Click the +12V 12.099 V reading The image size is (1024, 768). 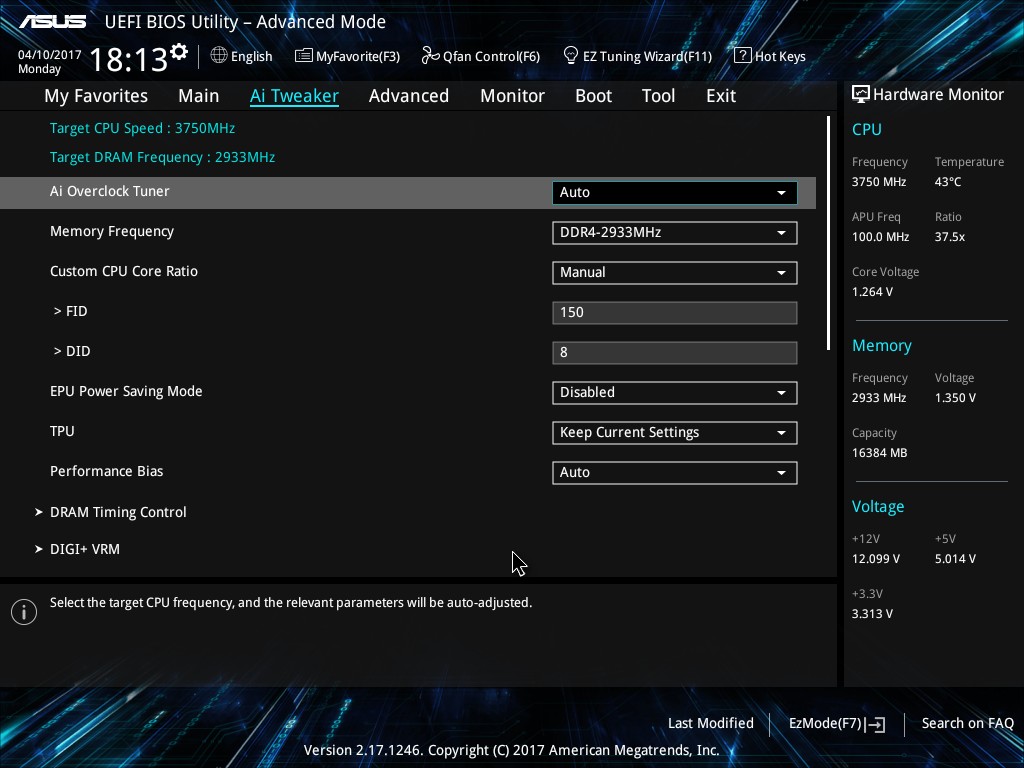click(x=876, y=559)
